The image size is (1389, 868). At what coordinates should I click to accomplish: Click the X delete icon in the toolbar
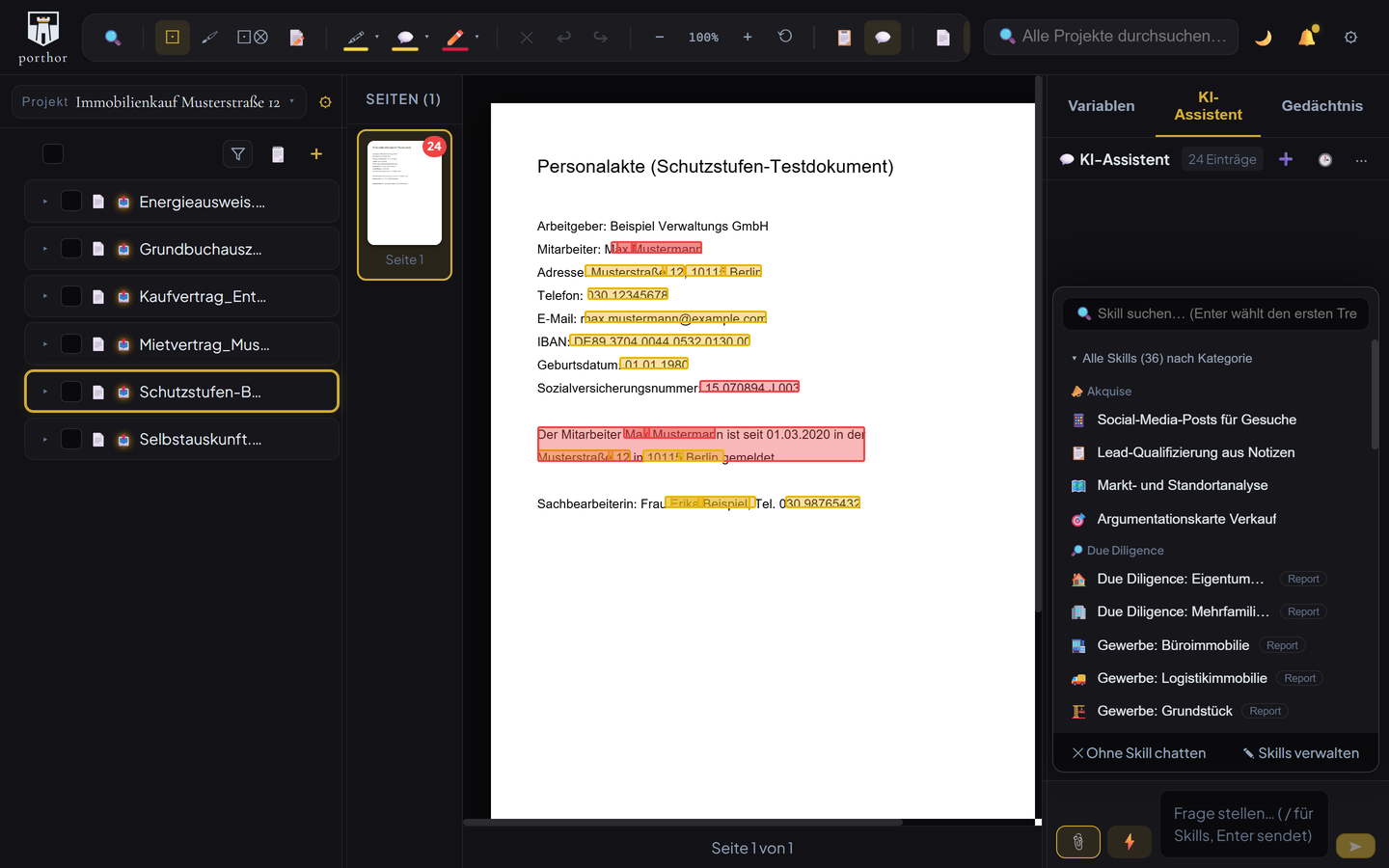pos(527,38)
